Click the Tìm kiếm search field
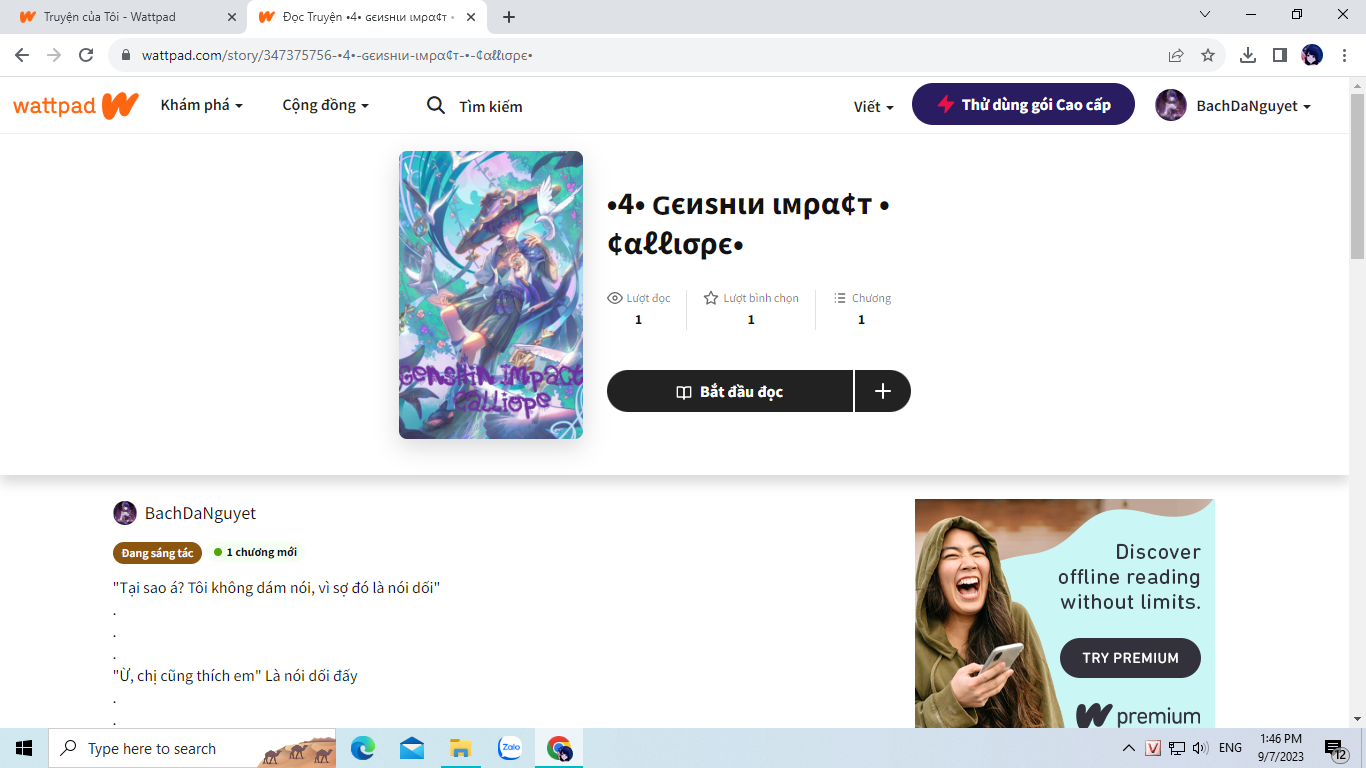The image size is (1366, 768). click(490, 106)
